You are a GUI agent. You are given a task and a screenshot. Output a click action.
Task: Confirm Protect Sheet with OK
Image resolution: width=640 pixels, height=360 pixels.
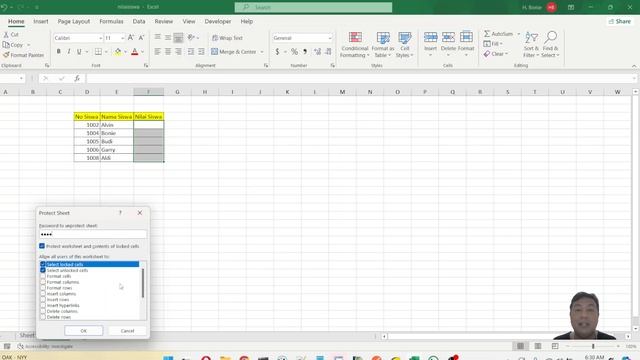click(84, 331)
